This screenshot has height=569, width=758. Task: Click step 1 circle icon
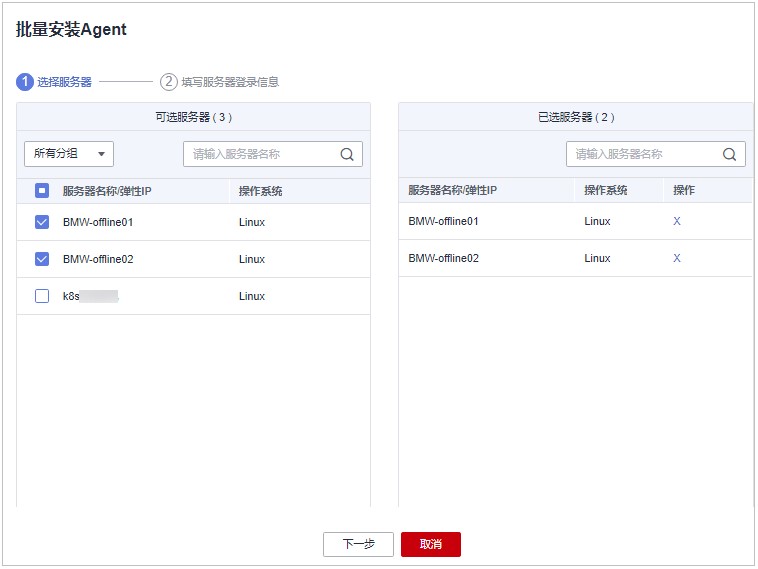point(25,82)
